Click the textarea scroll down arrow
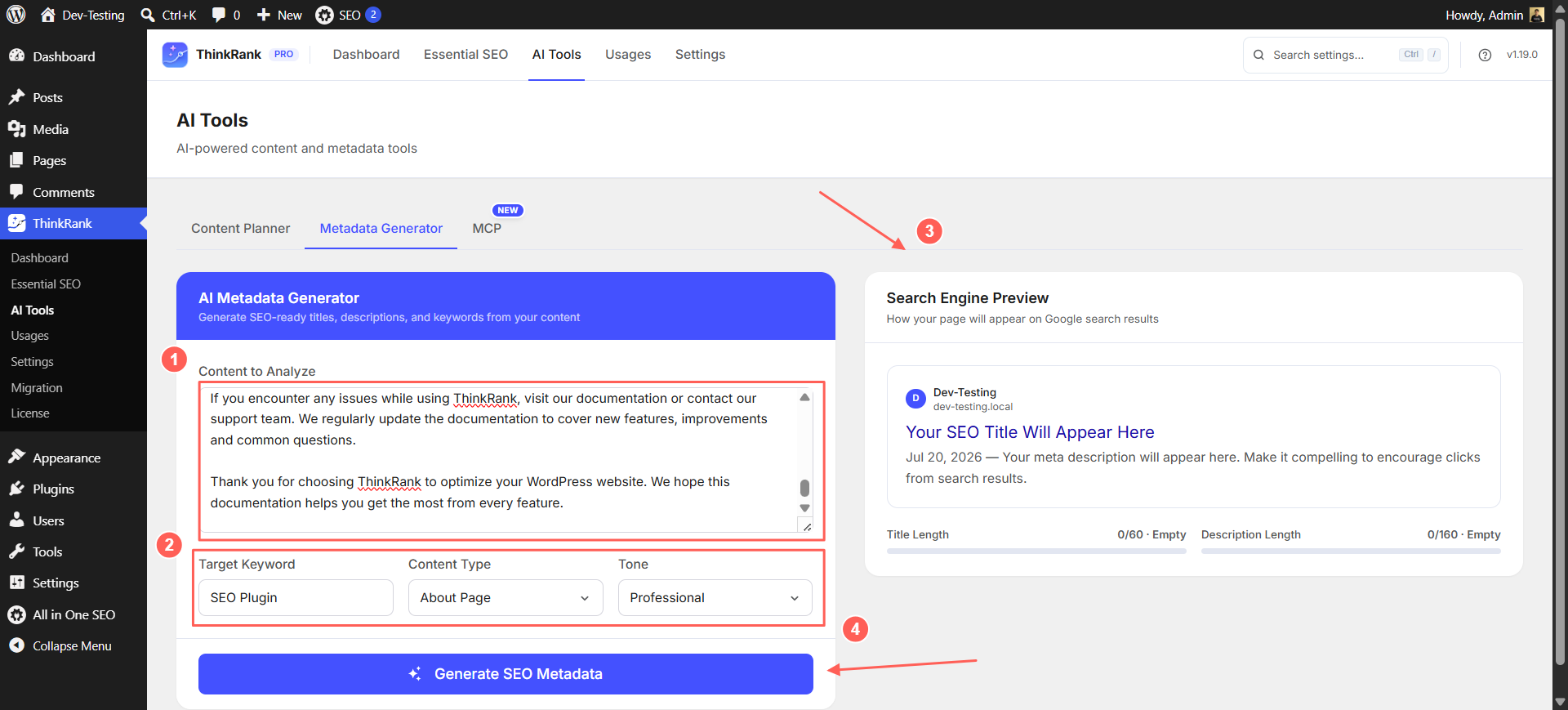 tap(804, 508)
